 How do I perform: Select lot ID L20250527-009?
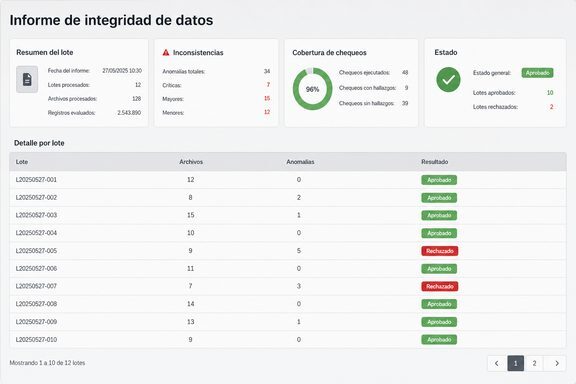(x=36, y=322)
